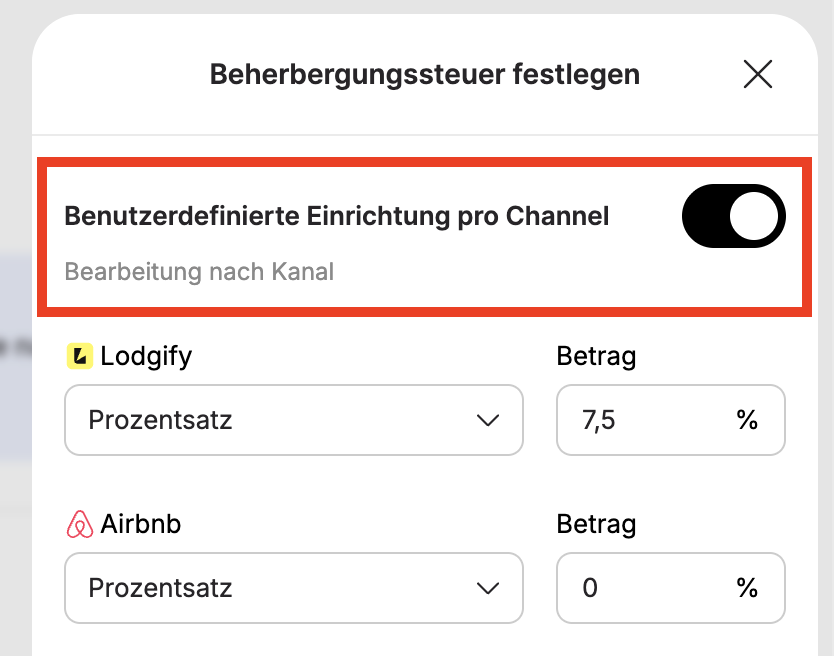The image size is (834, 656).
Task: Focus the Lodgify amount field showing 7,5
Action: [x=671, y=420]
